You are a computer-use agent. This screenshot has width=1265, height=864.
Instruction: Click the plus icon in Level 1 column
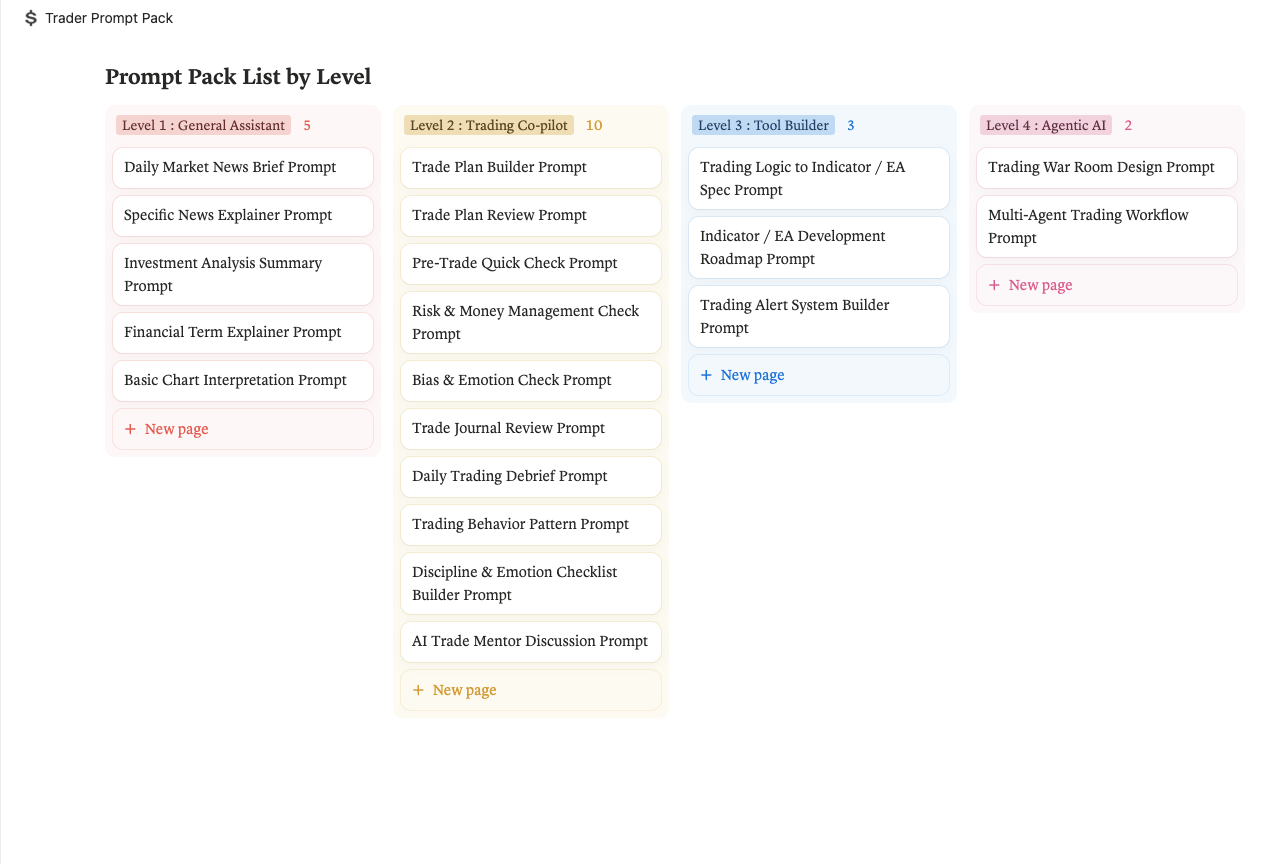coord(130,429)
